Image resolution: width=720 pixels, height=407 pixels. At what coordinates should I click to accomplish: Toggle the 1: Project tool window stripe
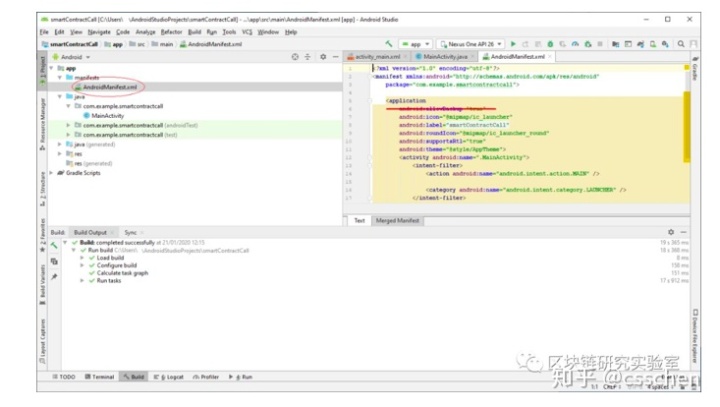click(x=42, y=70)
